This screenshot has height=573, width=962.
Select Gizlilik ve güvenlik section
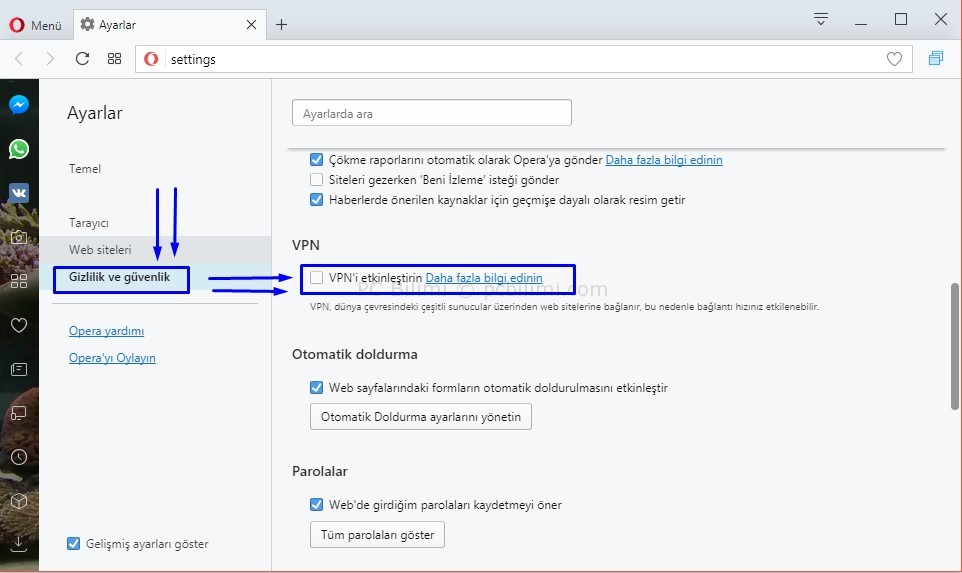[x=120, y=277]
